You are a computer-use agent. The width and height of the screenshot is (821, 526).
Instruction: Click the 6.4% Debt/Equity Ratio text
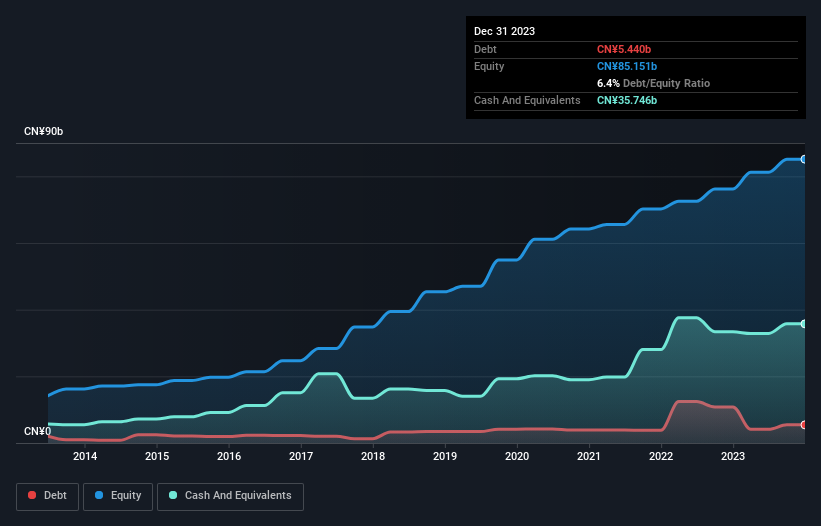pos(653,83)
